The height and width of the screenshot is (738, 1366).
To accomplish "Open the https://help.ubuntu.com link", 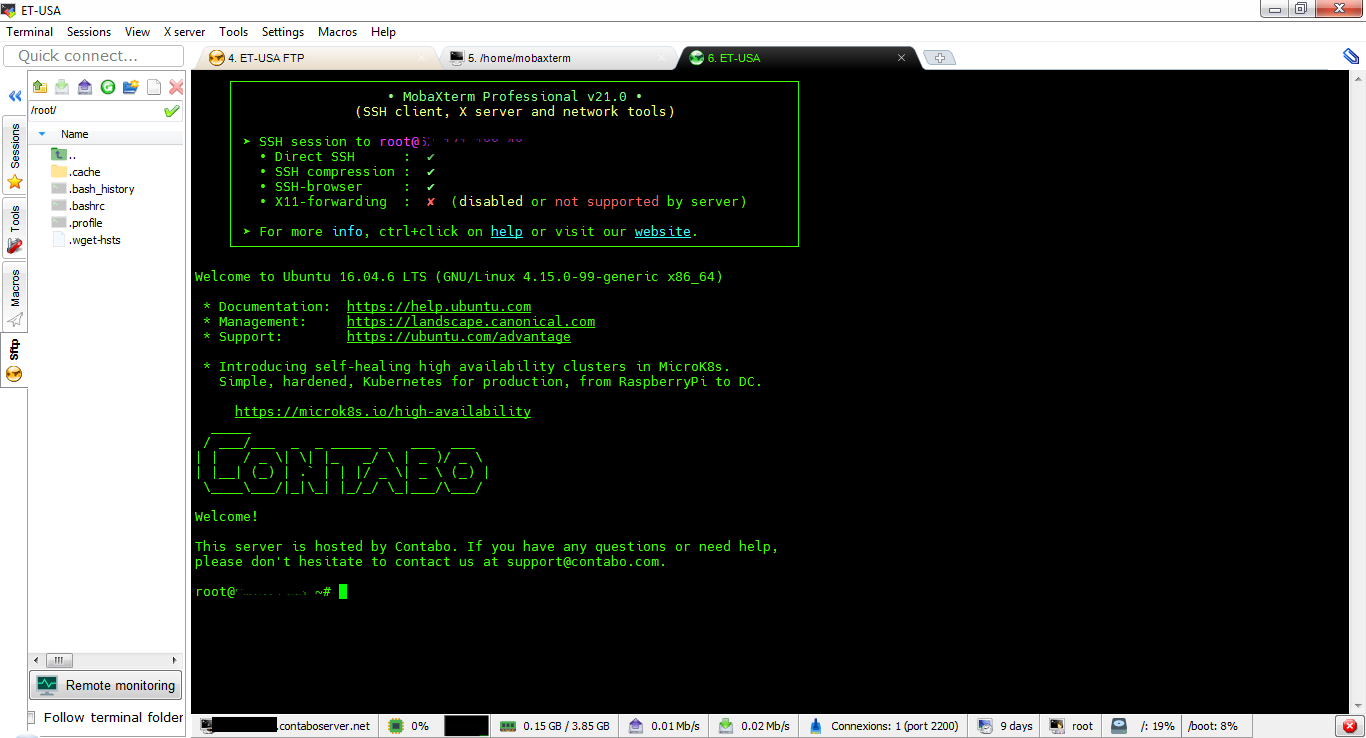I will [439, 306].
